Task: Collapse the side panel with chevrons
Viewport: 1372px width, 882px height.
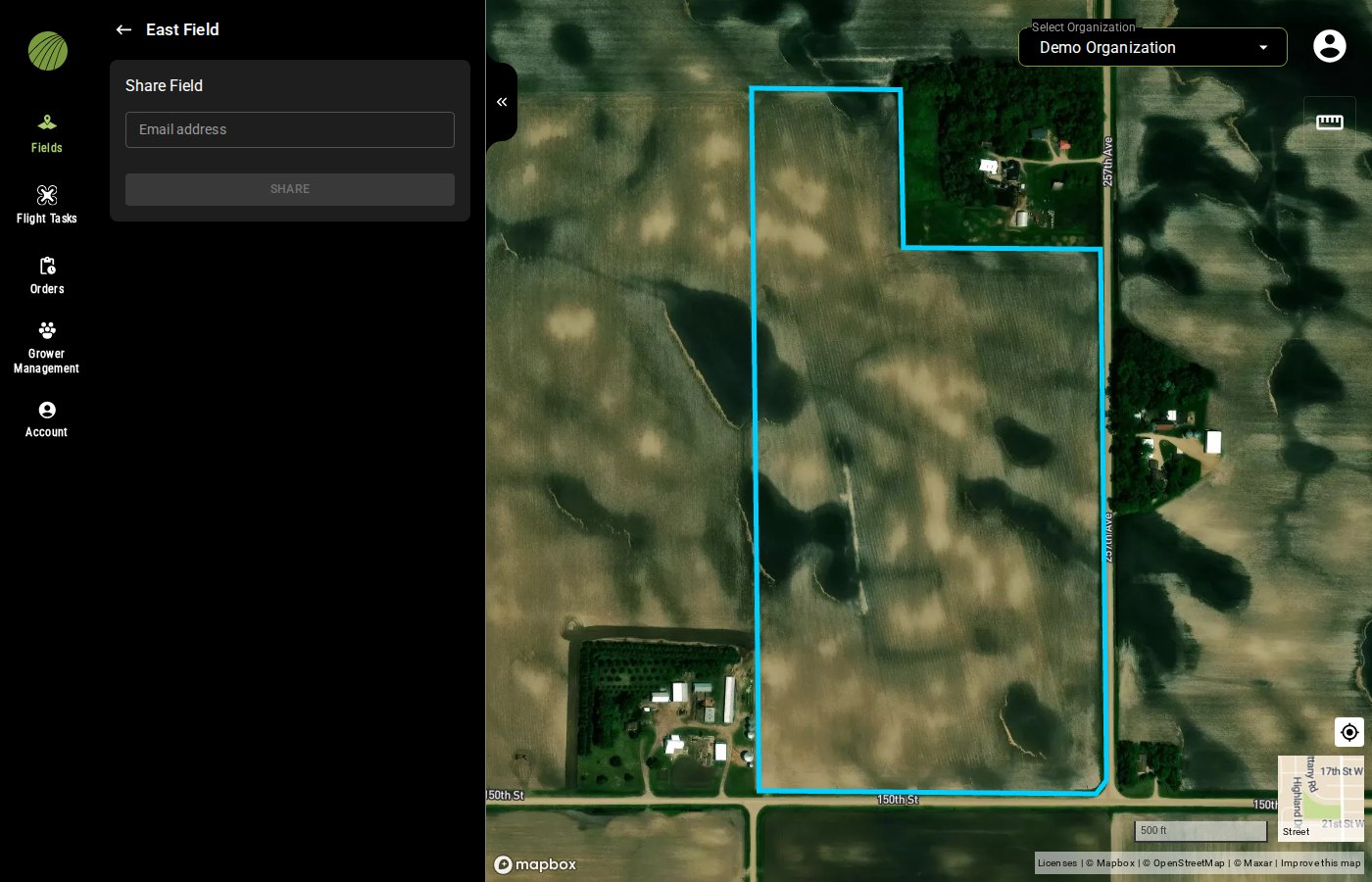Action: click(x=502, y=102)
